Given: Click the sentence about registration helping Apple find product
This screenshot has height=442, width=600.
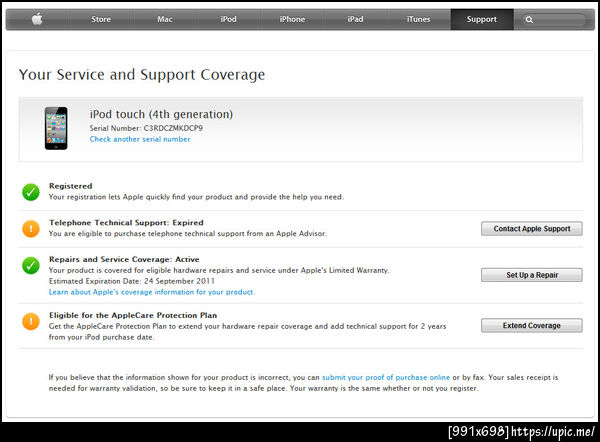Looking at the screenshot, I should 196,197.
